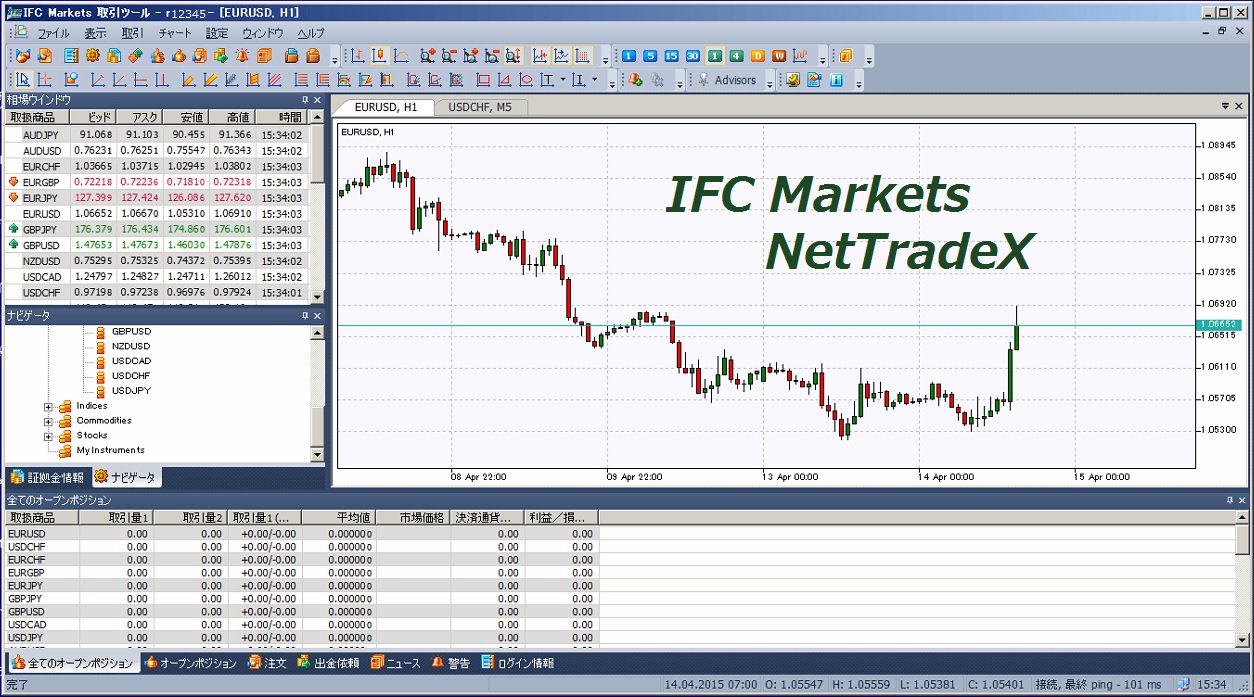This screenshot has height=697, width=1254.
Task: Open the チャート menu
Action: click(x=174, y=33)
